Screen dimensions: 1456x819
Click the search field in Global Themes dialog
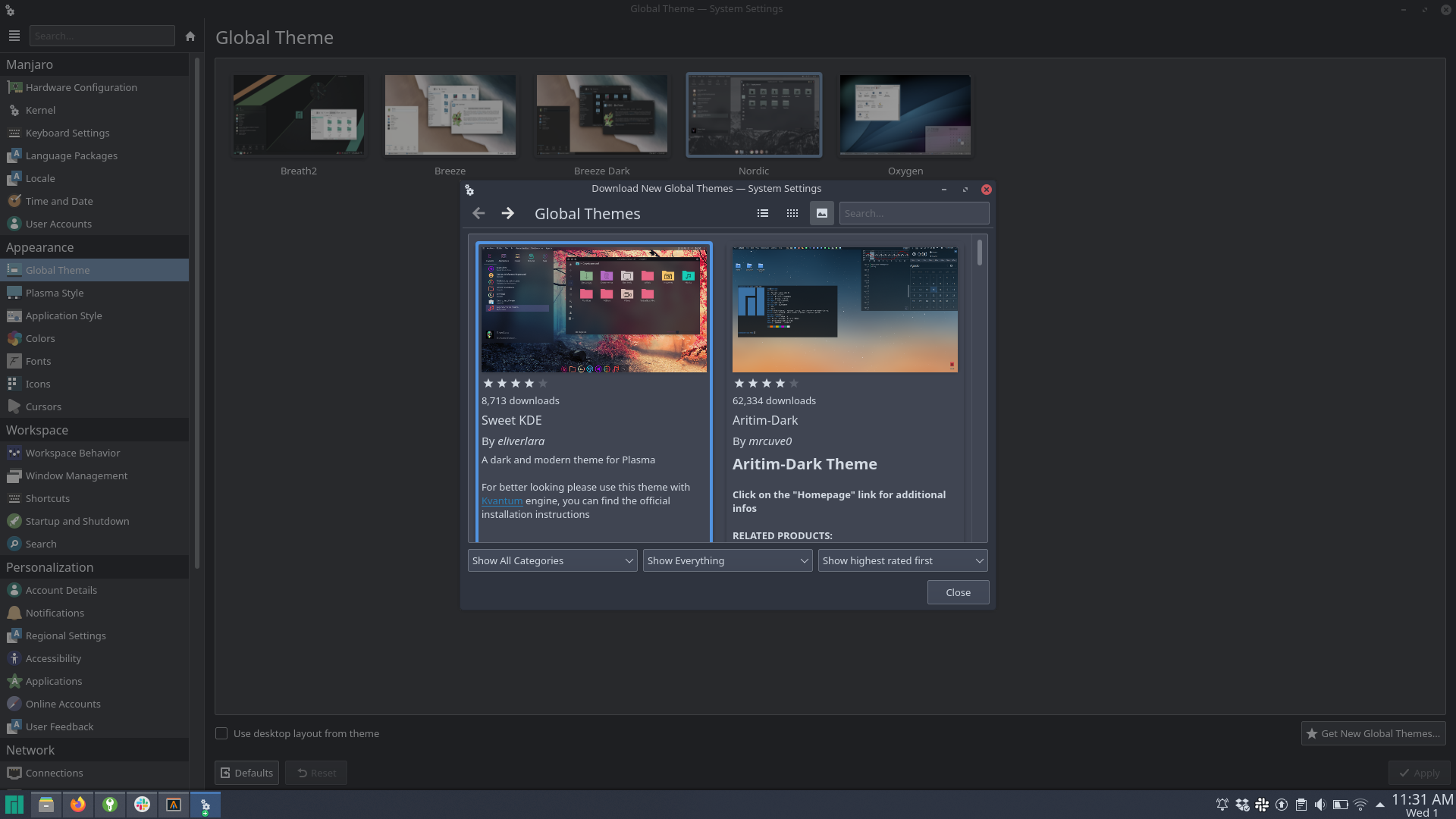(914, 214)
